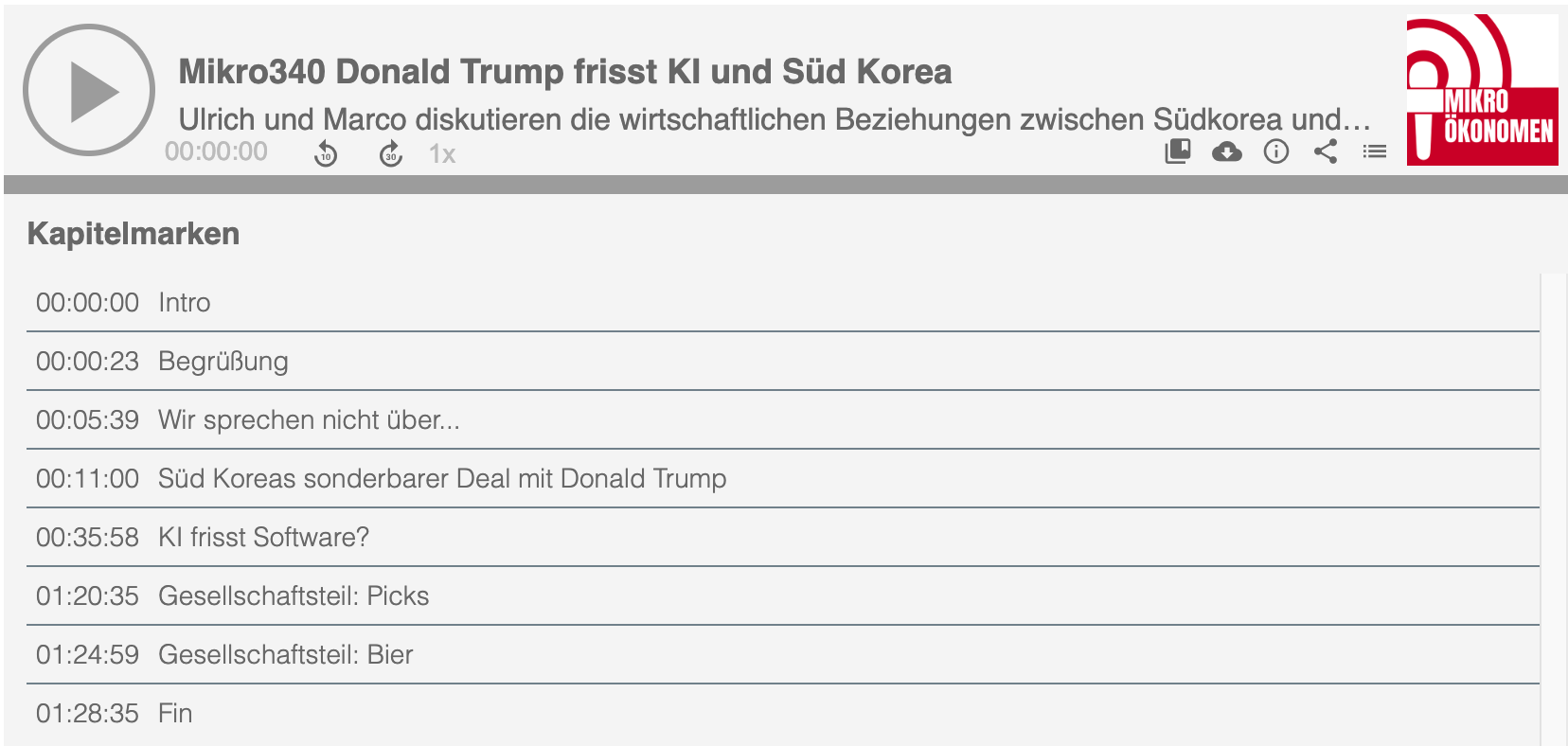Open the subscribe/collection icon
This screenshot has width=1568, height=746.
(1178, 151)
